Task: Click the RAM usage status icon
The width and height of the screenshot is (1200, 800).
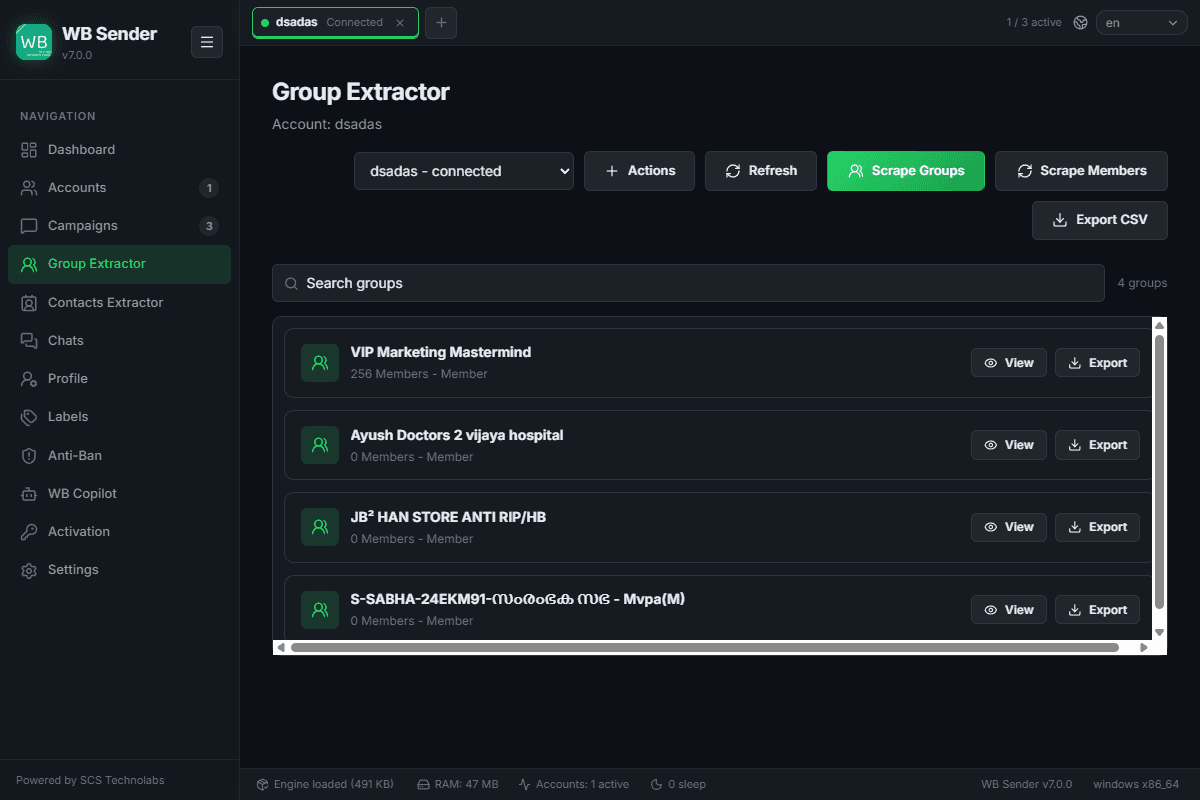Action: click(423, 784)
